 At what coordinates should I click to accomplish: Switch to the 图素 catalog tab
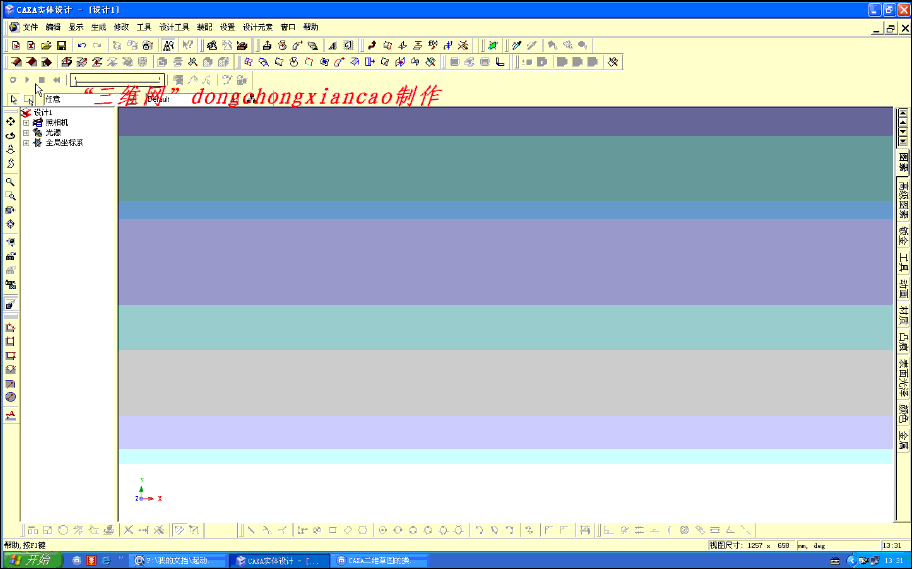coord(903,162)
